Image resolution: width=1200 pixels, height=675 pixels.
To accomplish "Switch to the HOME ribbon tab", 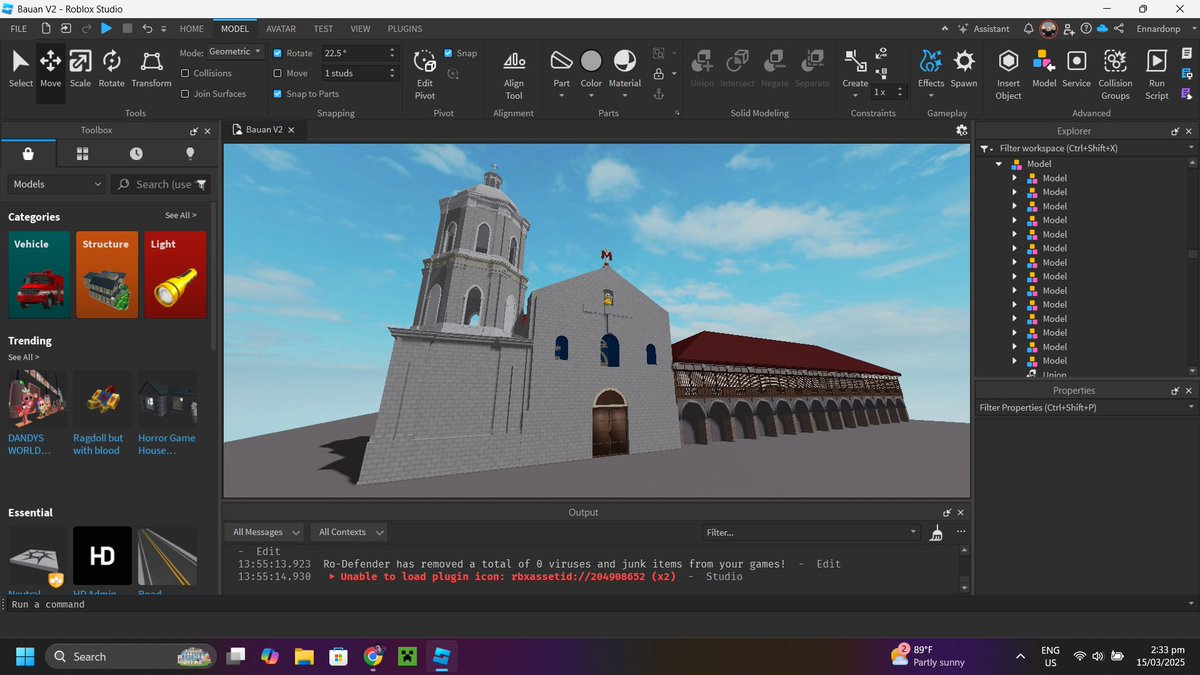I will point(191,29).
